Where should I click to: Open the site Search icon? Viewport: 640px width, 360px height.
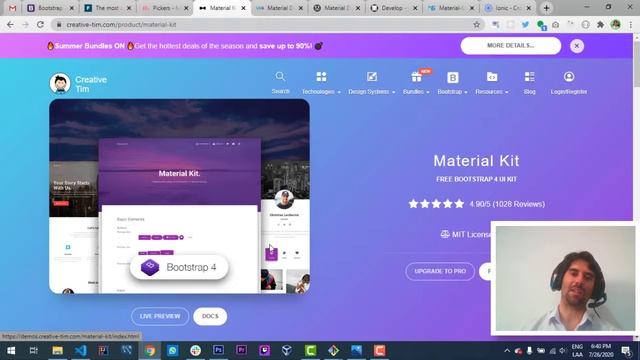coord(280,83)
